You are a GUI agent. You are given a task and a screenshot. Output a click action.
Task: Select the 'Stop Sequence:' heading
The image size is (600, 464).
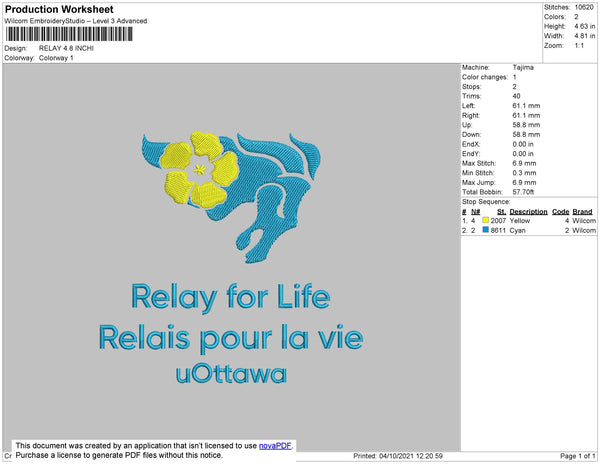[x=486, y=202]
